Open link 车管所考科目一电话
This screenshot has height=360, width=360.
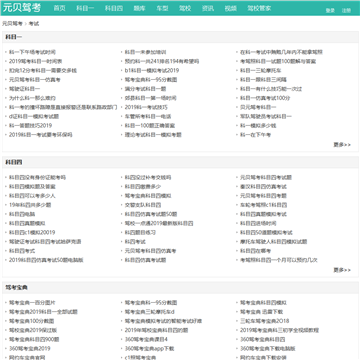tap(148, 116)
